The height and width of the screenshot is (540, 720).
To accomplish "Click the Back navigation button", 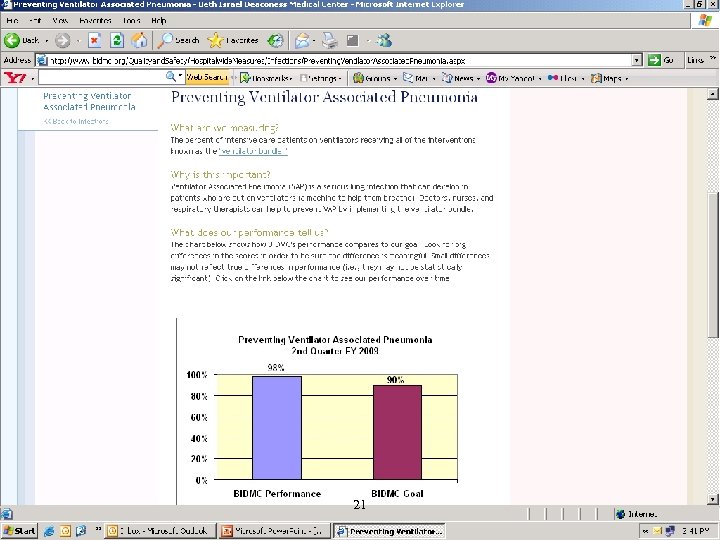I will (x=22, y=41).
